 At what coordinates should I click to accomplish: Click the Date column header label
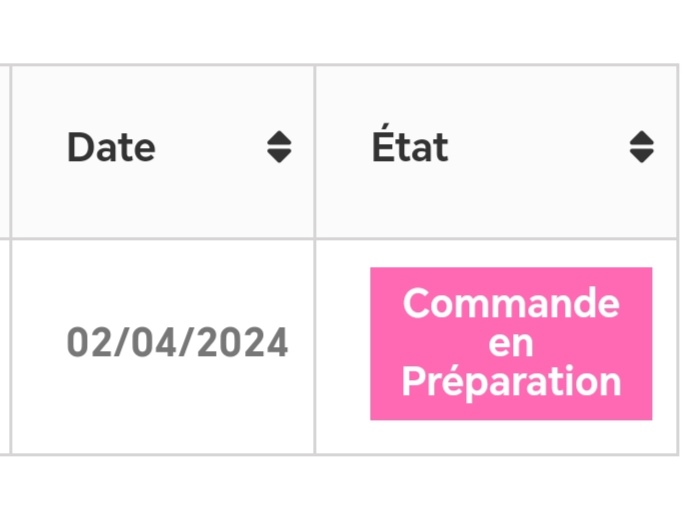coord(111,148)
